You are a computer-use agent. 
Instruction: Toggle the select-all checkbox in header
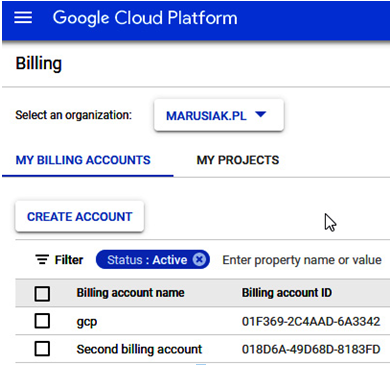coord(42,294)
